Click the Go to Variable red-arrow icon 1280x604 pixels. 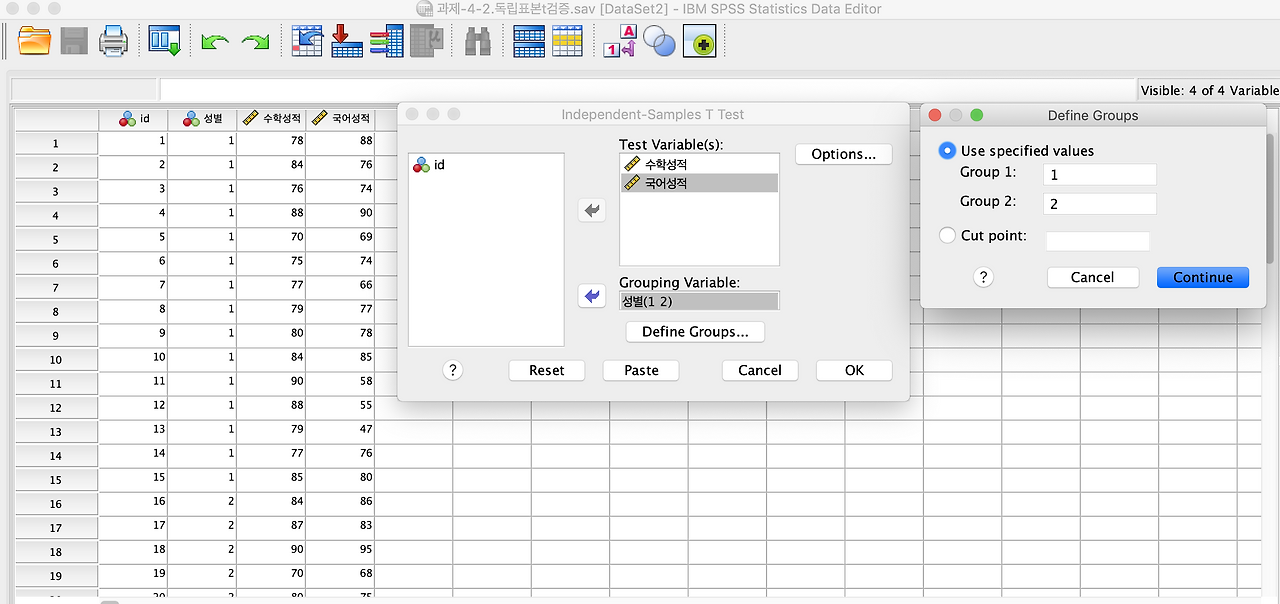[x=346, y=41]
